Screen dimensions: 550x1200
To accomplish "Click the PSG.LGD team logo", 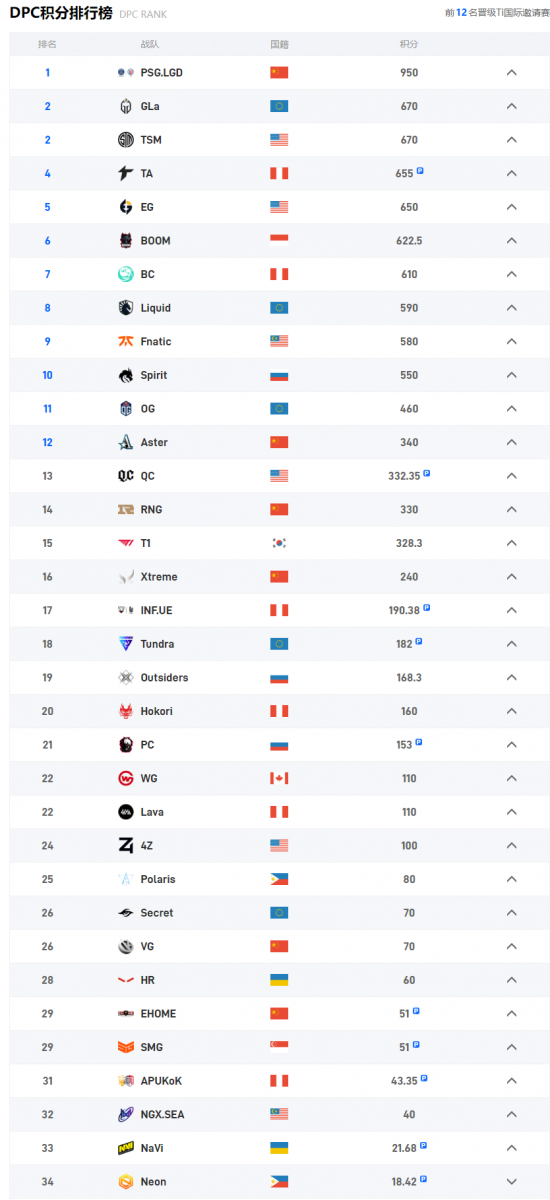I will [126, 72].
